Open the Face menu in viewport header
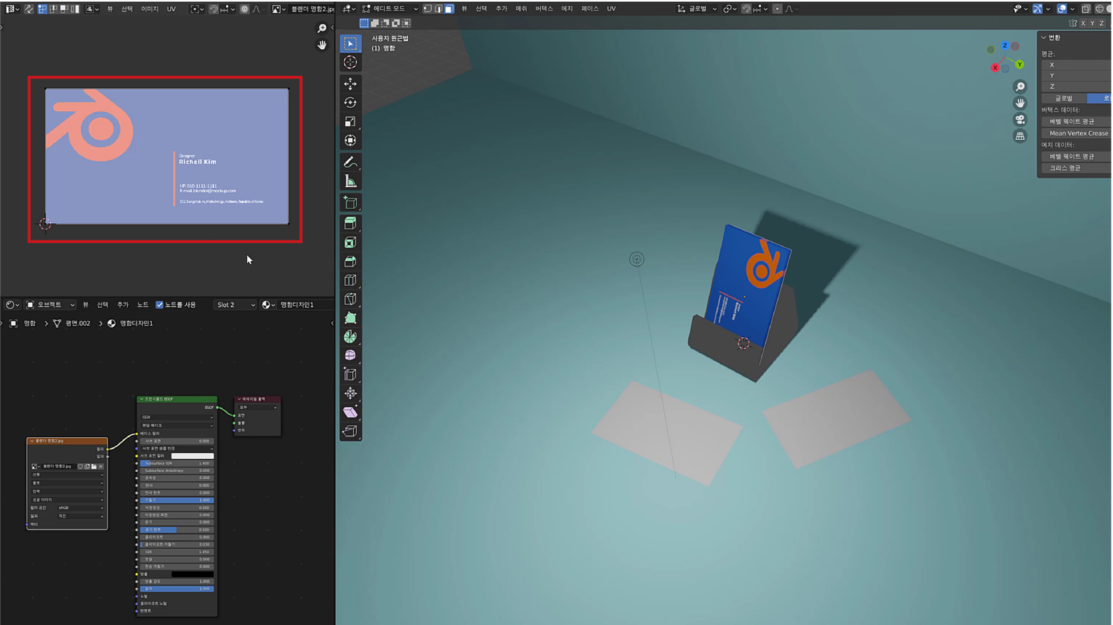The image size is (1113, 625). [x=590, y=9]
